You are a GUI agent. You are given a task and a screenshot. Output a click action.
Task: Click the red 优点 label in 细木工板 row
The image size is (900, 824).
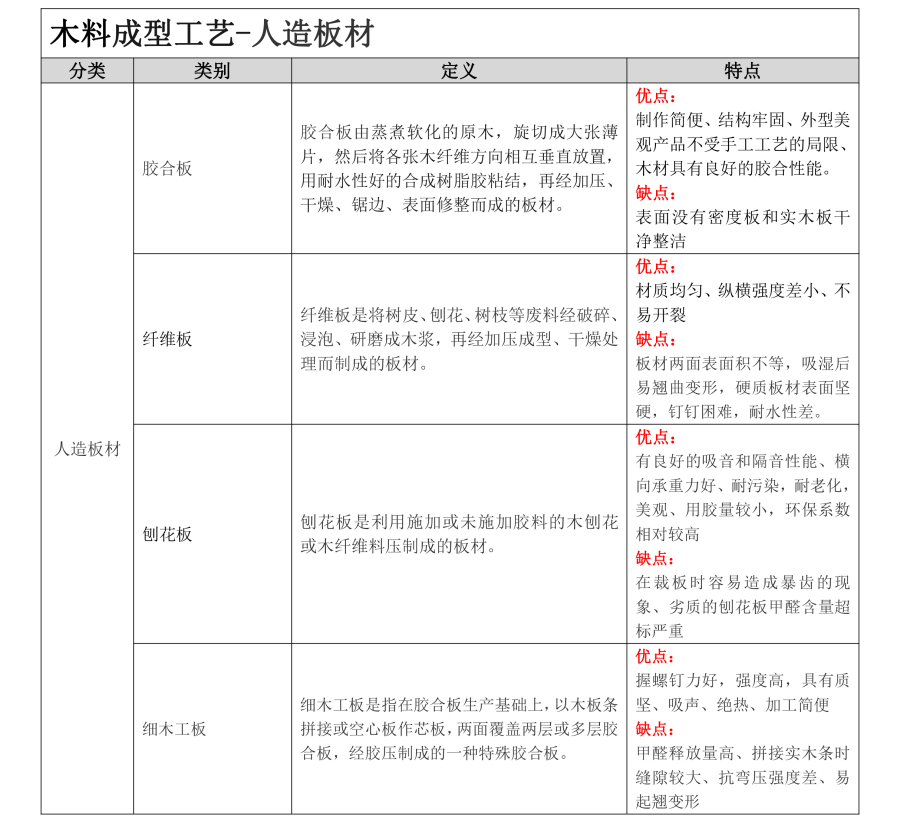656,656
